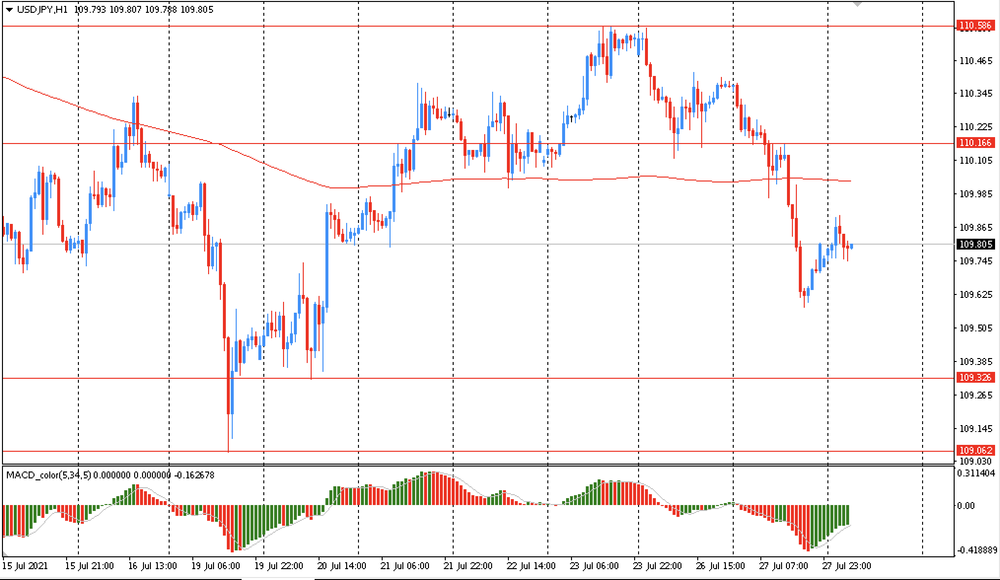
Task: Click the 15 Jul 2021 date label
Action: (25, 566)
